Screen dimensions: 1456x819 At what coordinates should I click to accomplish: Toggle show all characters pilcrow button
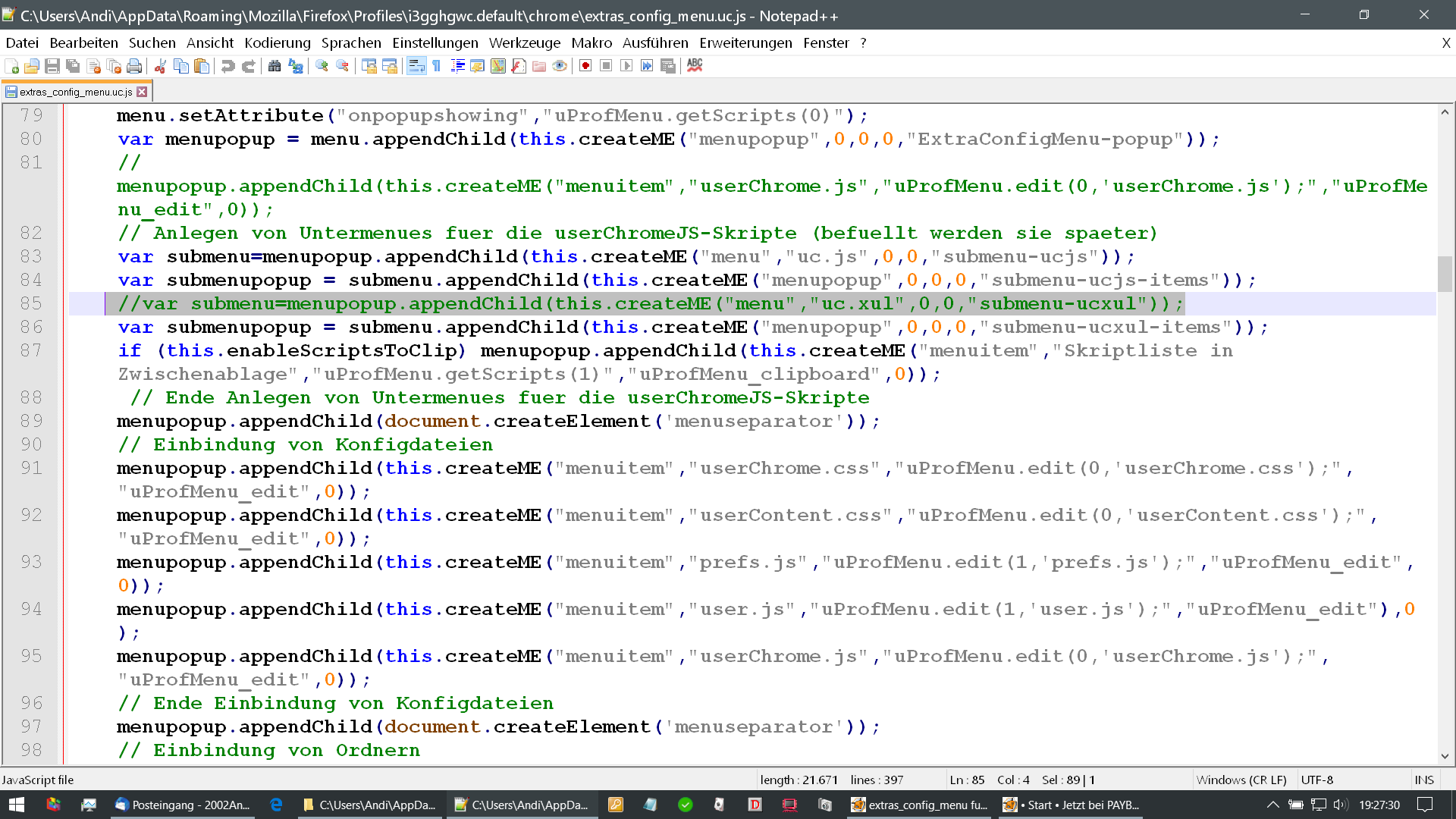tap(437, 67)
